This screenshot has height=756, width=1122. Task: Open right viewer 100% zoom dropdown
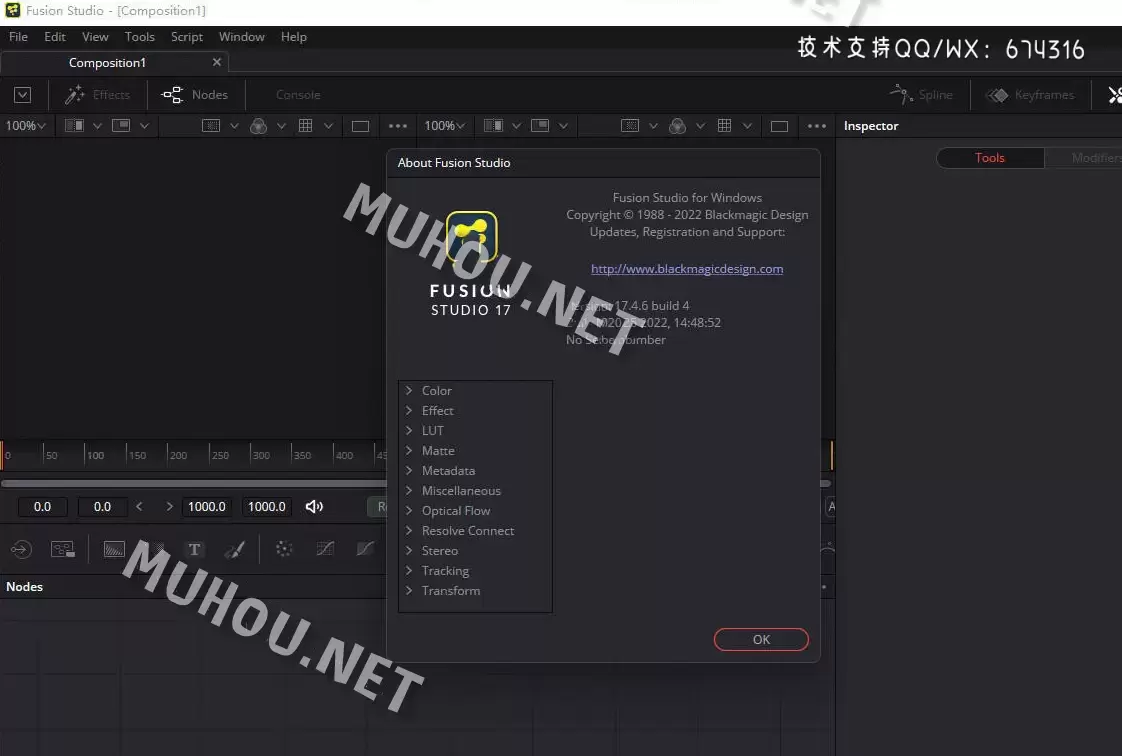tap(444, 126)
